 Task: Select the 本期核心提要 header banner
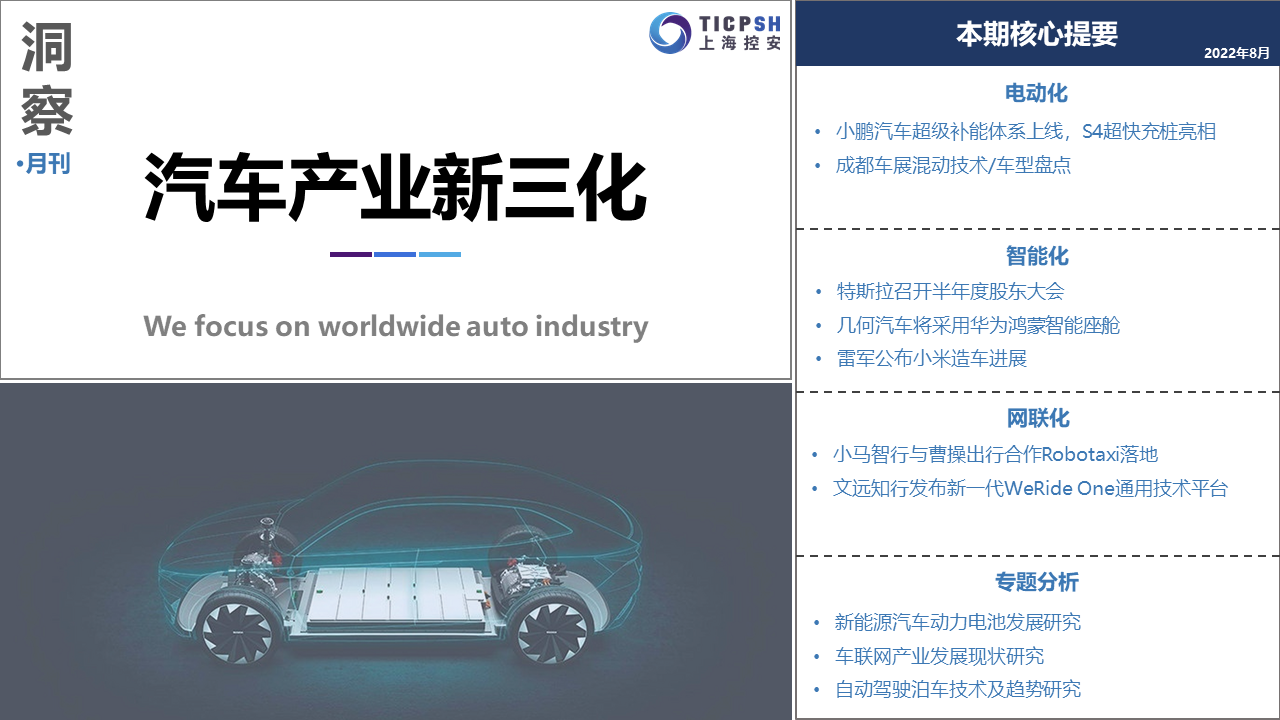click(1037, 33)
